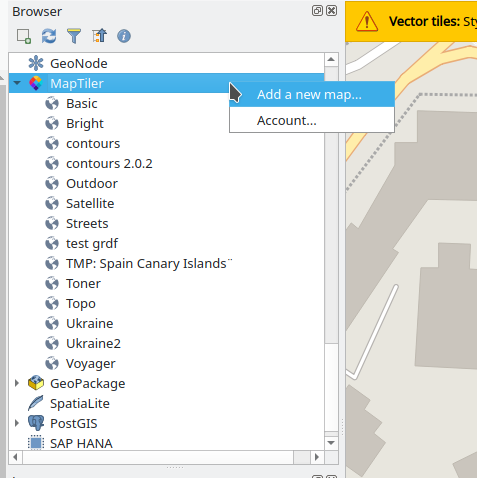Collapse the MapTiler tree node
This screenshot has width=477, height=478.
tap(17, 83)
